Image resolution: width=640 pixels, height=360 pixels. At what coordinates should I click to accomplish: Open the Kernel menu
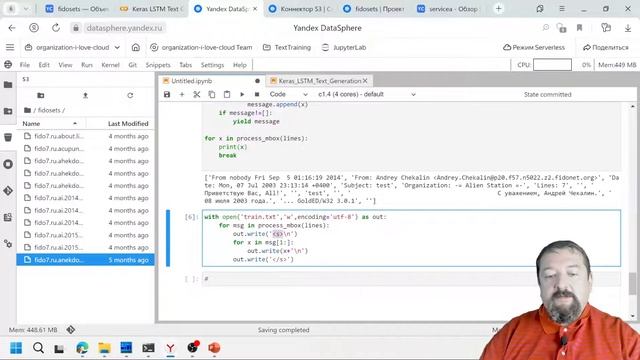(x=111, y=65)
